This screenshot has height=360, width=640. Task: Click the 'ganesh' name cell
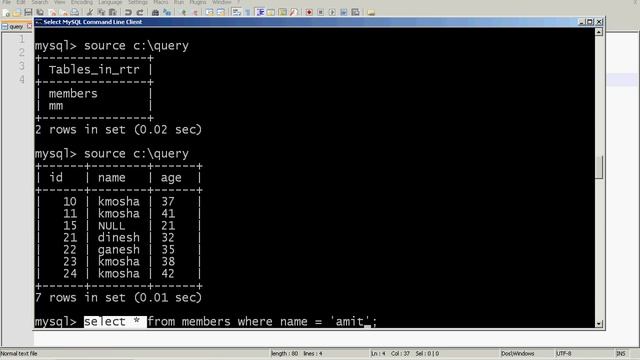tap(118, 250)
